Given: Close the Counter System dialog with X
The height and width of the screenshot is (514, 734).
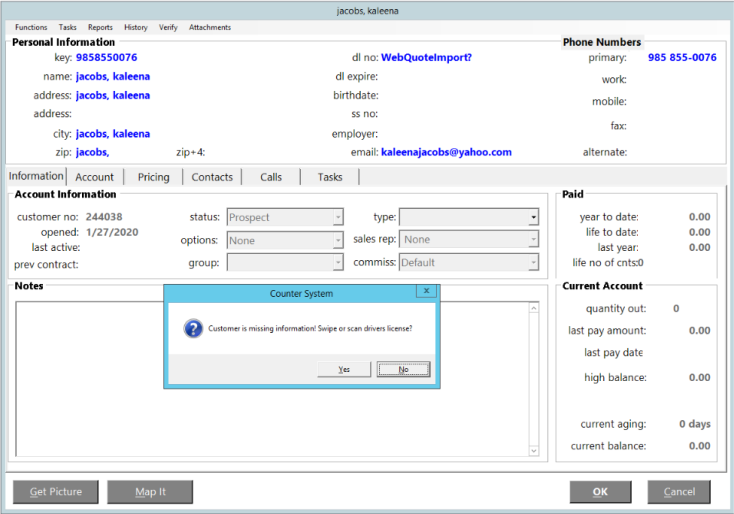Looking at the screenshot, I should pyautogui.click(x=427, y=291).
